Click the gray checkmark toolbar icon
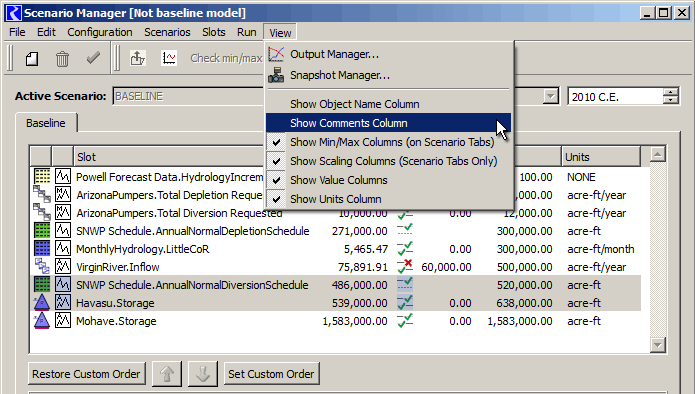 pyautogui.click(x=93, y=59)
